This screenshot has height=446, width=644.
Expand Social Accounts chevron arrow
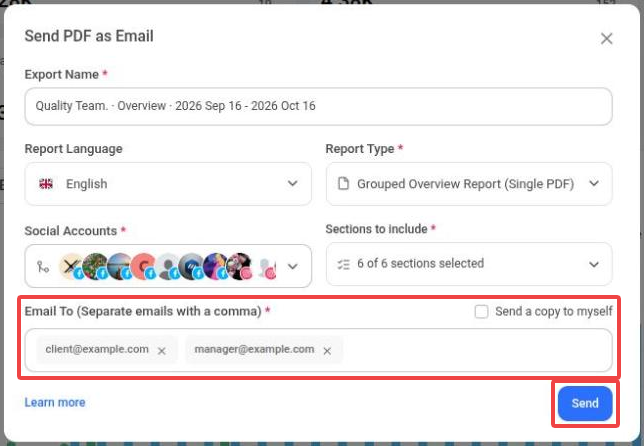292,266
